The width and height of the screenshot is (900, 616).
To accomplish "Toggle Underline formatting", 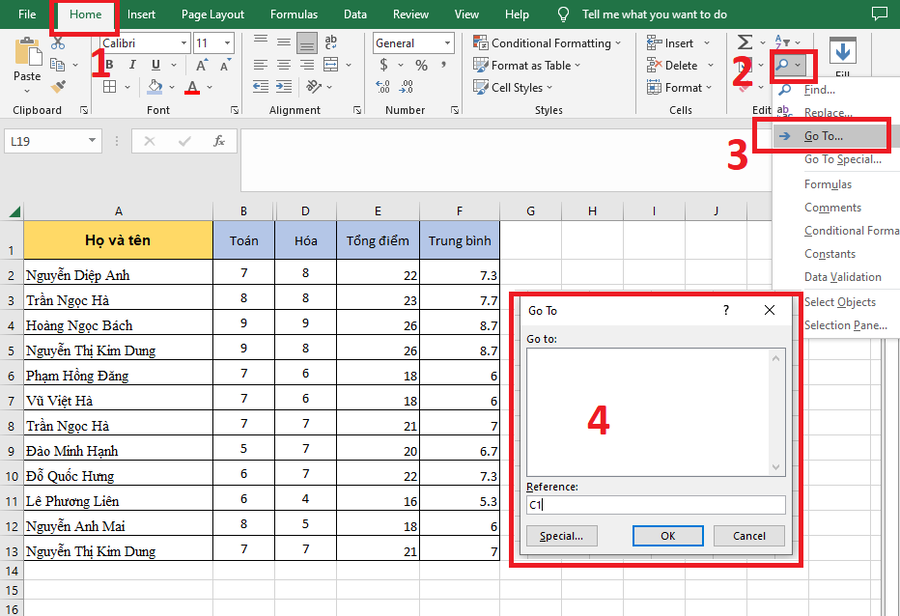I will coord(156,65).
